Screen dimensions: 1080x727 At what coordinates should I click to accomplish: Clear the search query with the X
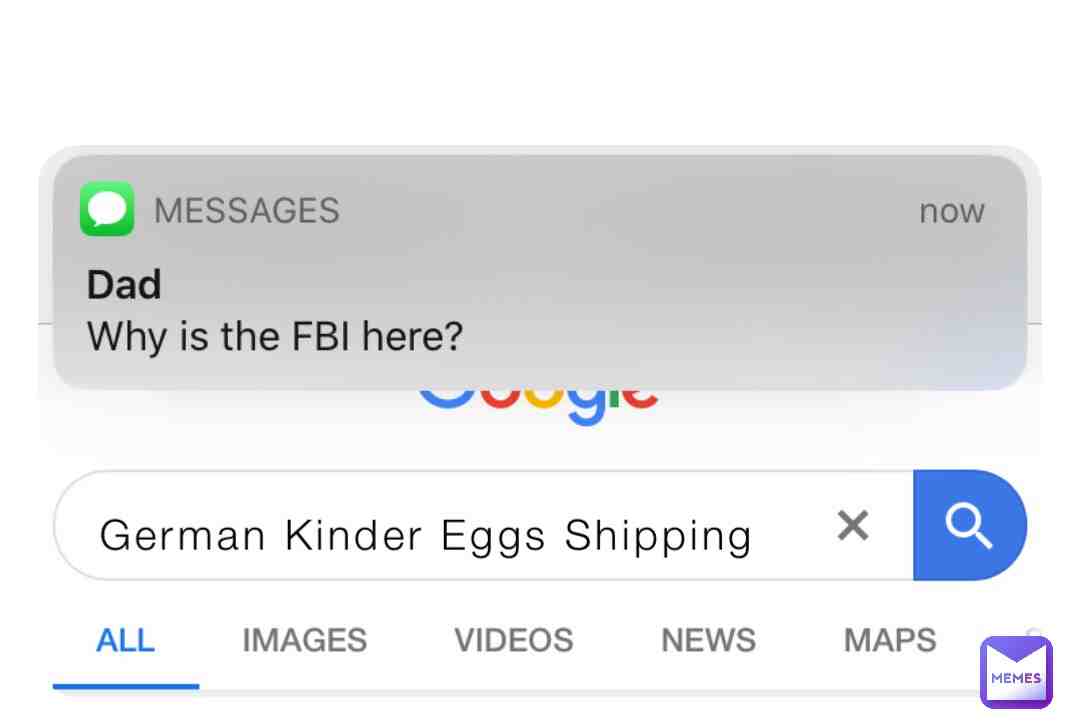(853, 526)
